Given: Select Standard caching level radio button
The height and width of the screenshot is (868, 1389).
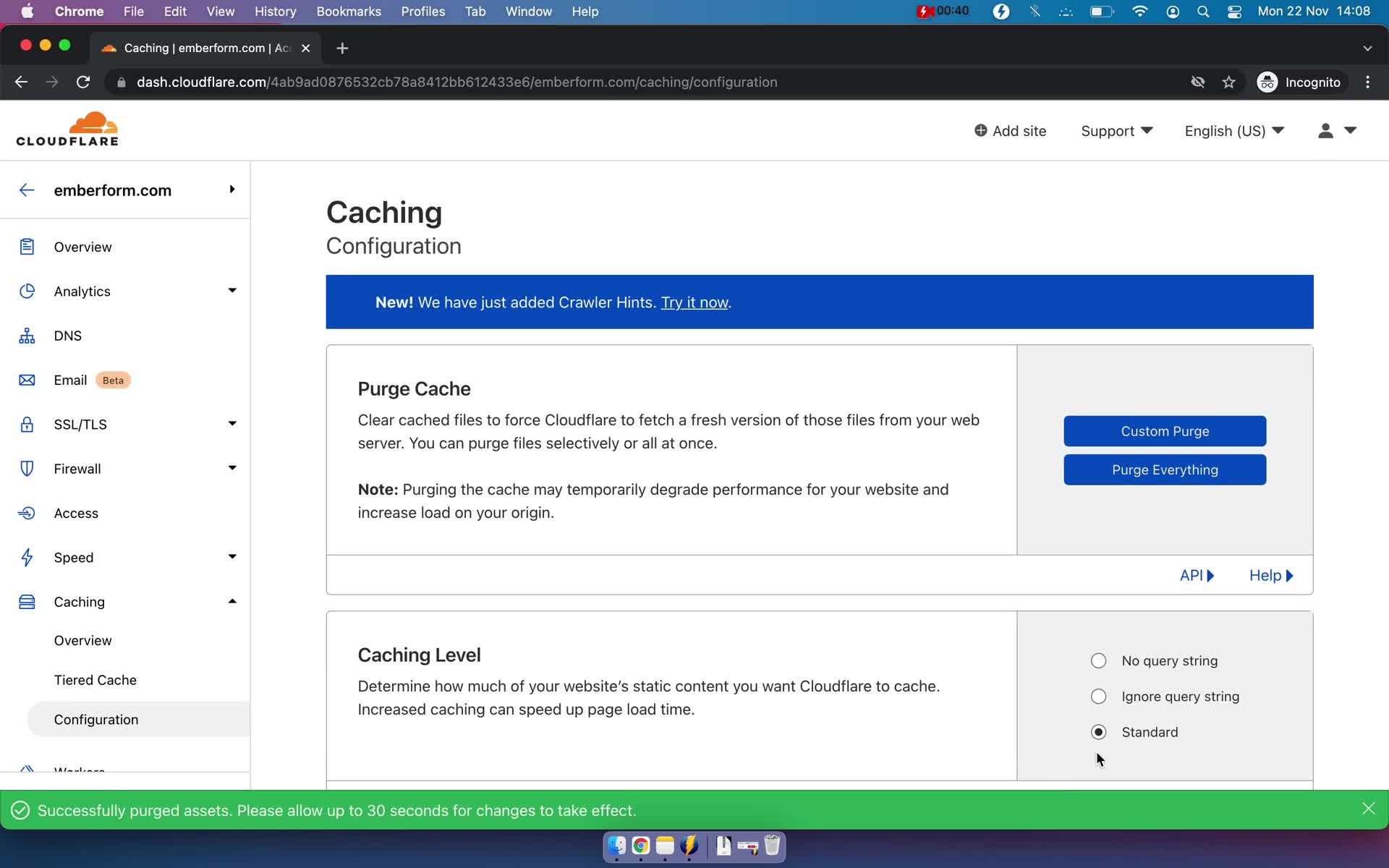Looking at the screenshot, I should 1098,731.
